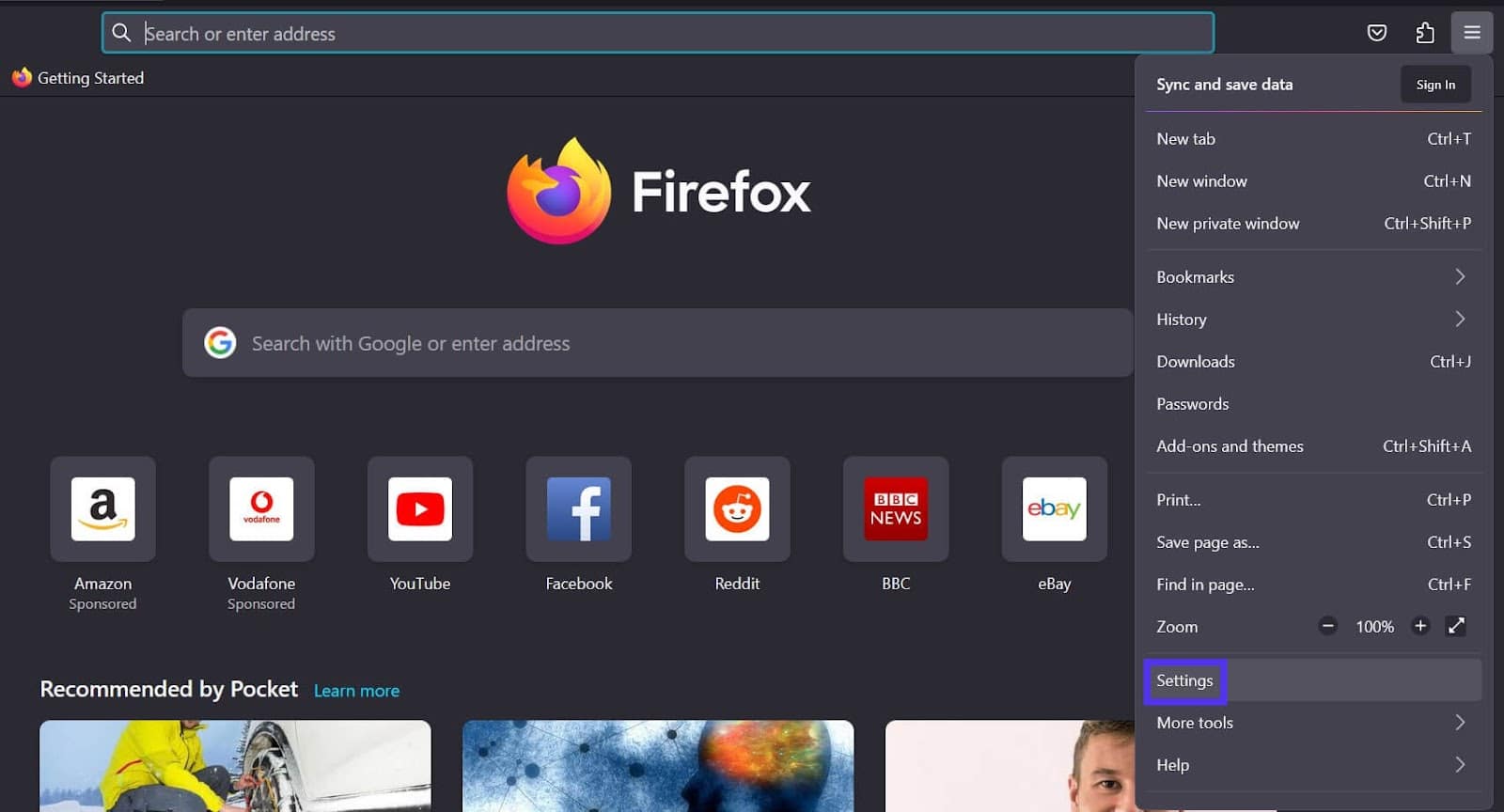Image resolution: width=1504 pixels, height=812 pixels.
Task: Zoom out with the minus button
Action: tap(1327, 626)
